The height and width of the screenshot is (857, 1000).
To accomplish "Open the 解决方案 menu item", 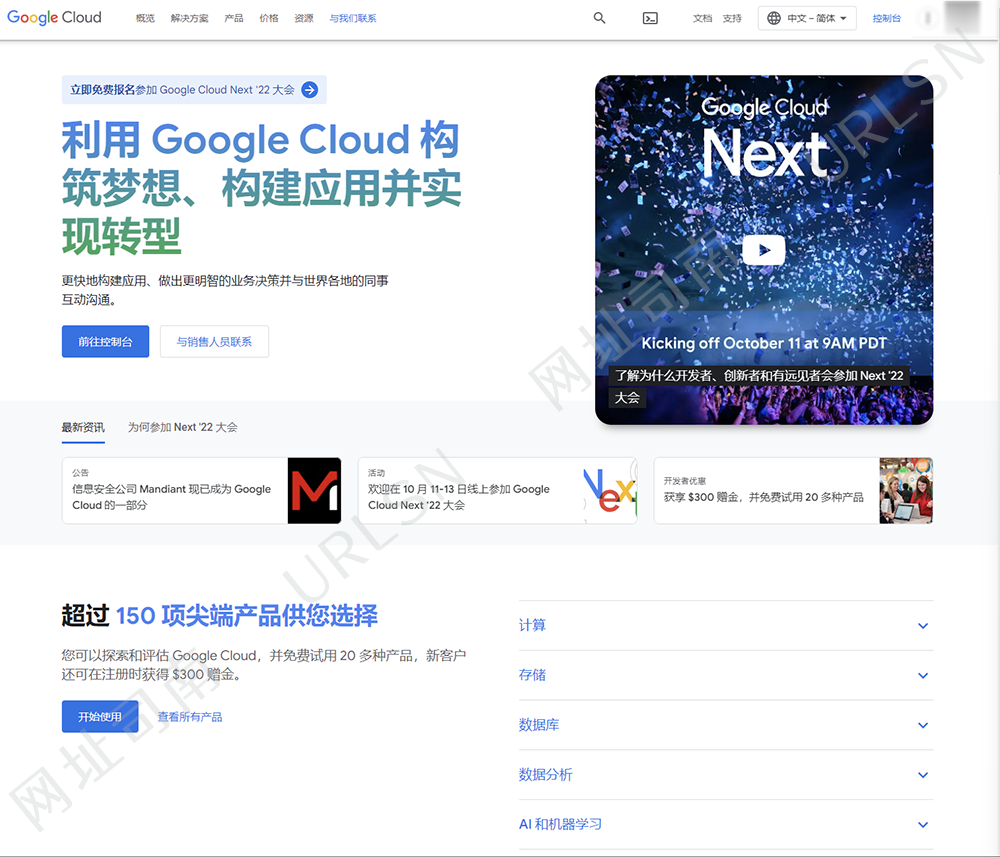I will 189,17.
